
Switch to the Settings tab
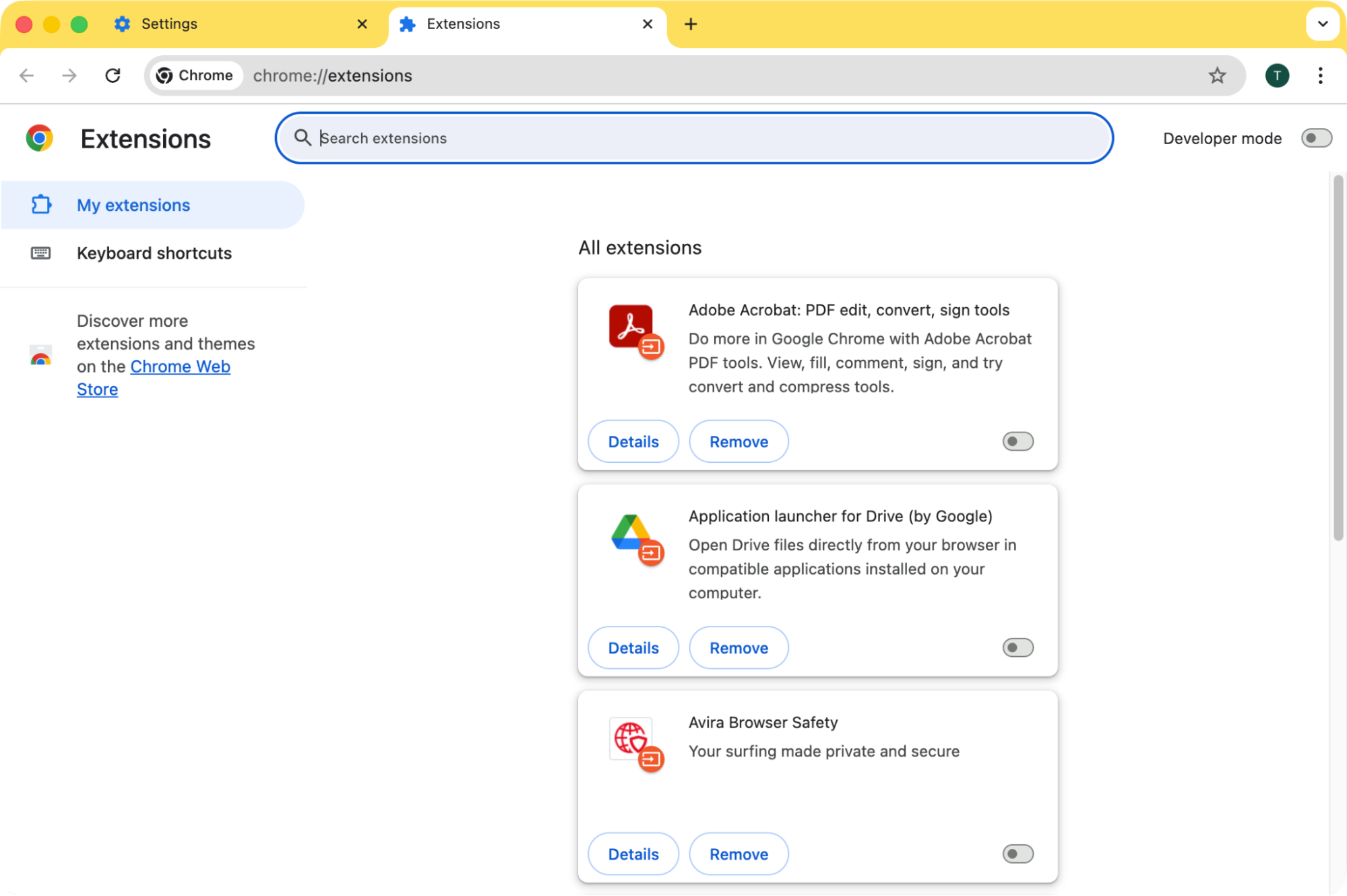click(x=168, y=24)
